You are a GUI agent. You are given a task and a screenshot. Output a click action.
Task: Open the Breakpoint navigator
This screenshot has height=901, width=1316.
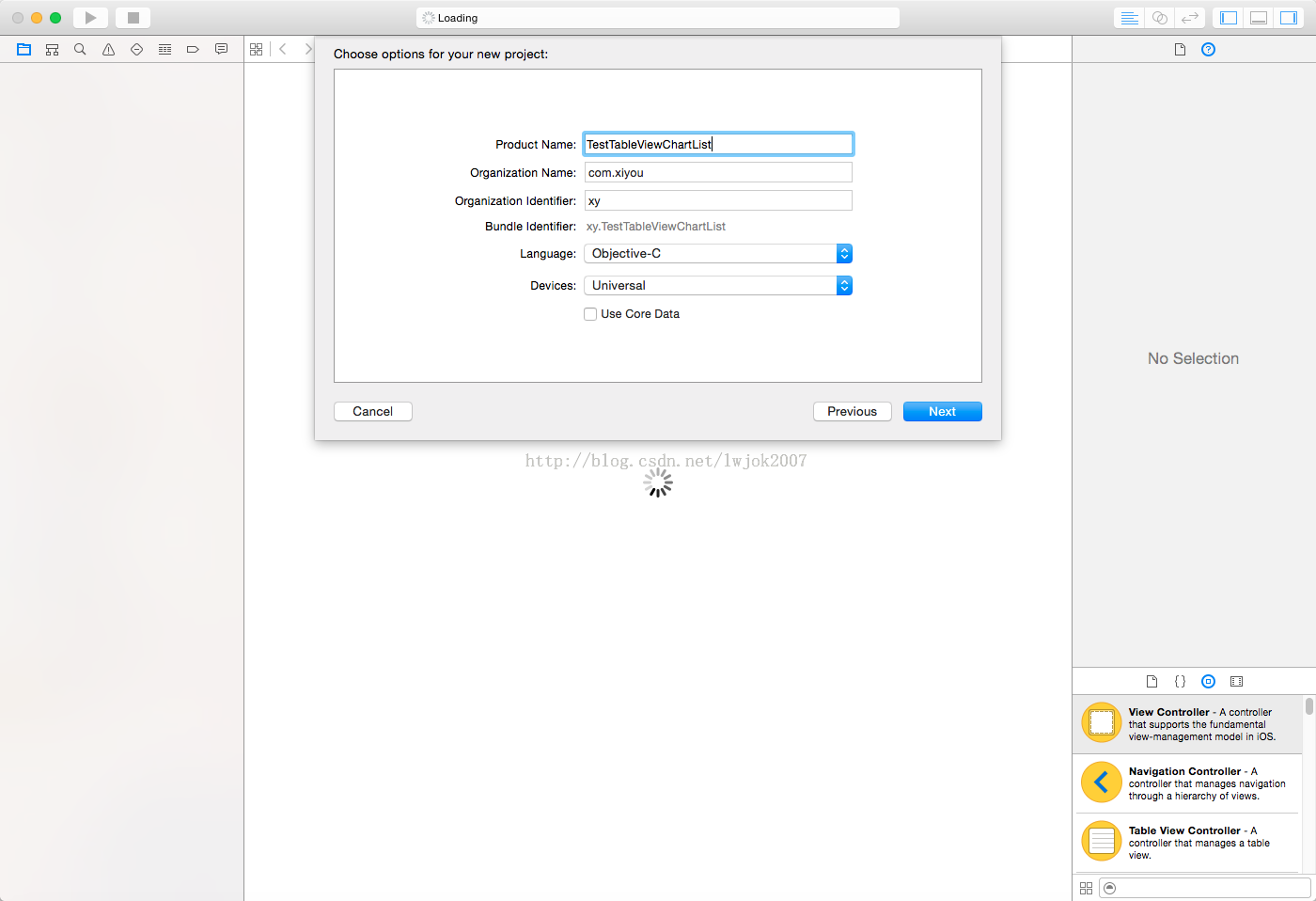click(x=193, y=49)
